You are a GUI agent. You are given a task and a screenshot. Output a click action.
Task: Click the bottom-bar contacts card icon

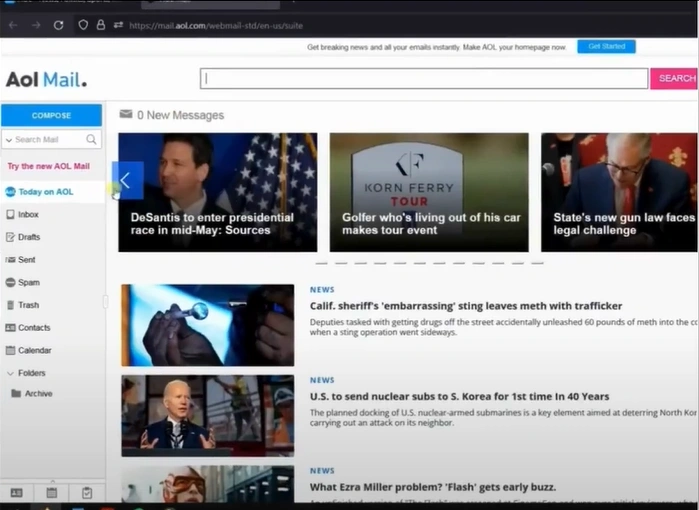16,493
